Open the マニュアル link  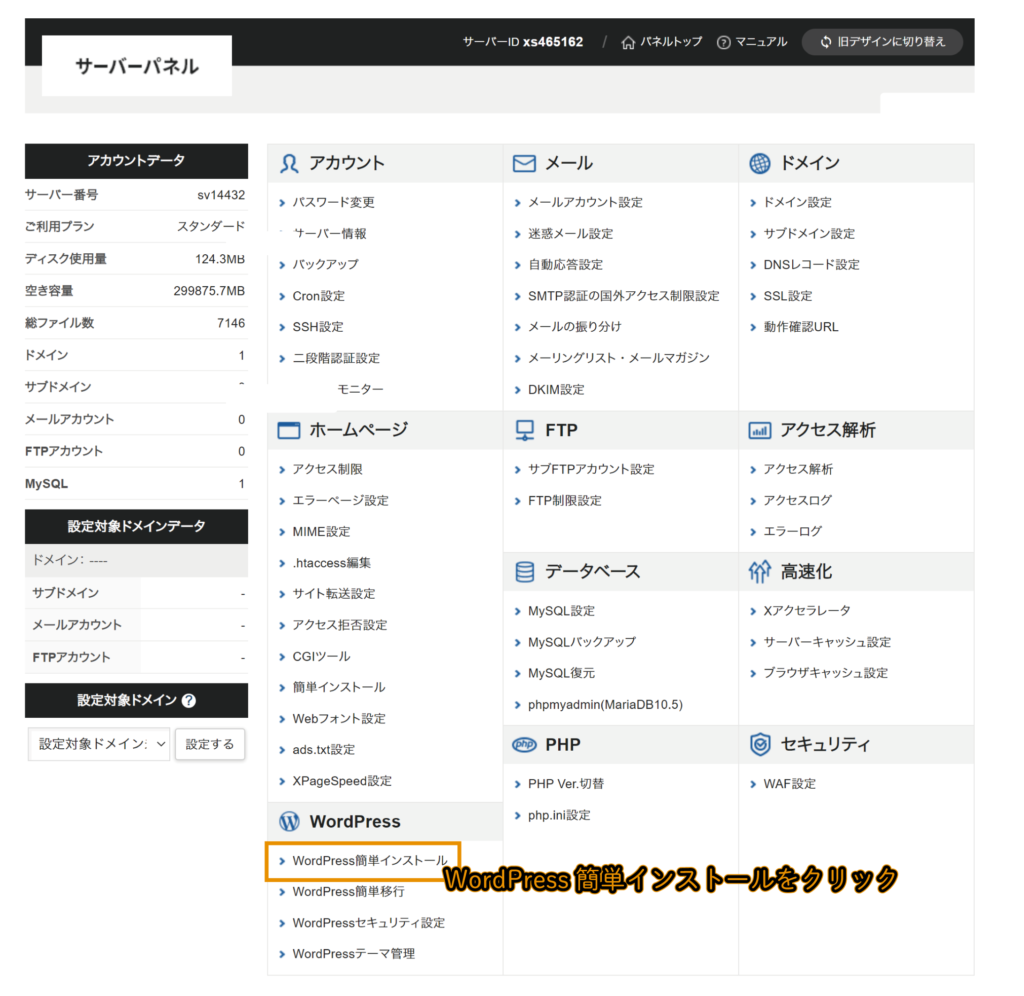[761, 42]
